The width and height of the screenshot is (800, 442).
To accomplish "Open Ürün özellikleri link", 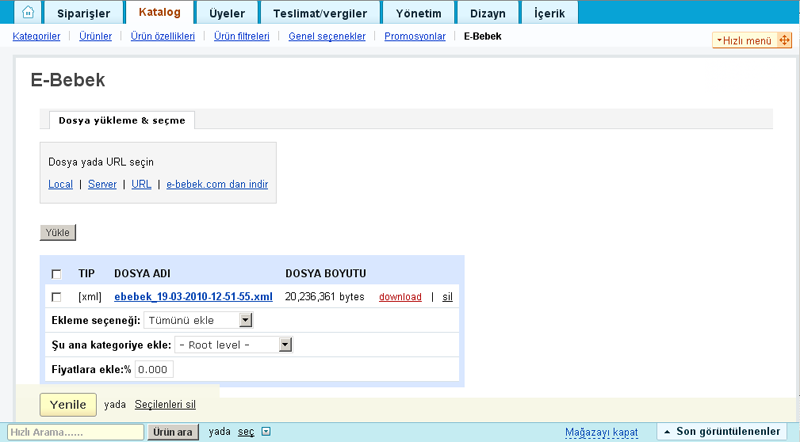I will point(163,36).
